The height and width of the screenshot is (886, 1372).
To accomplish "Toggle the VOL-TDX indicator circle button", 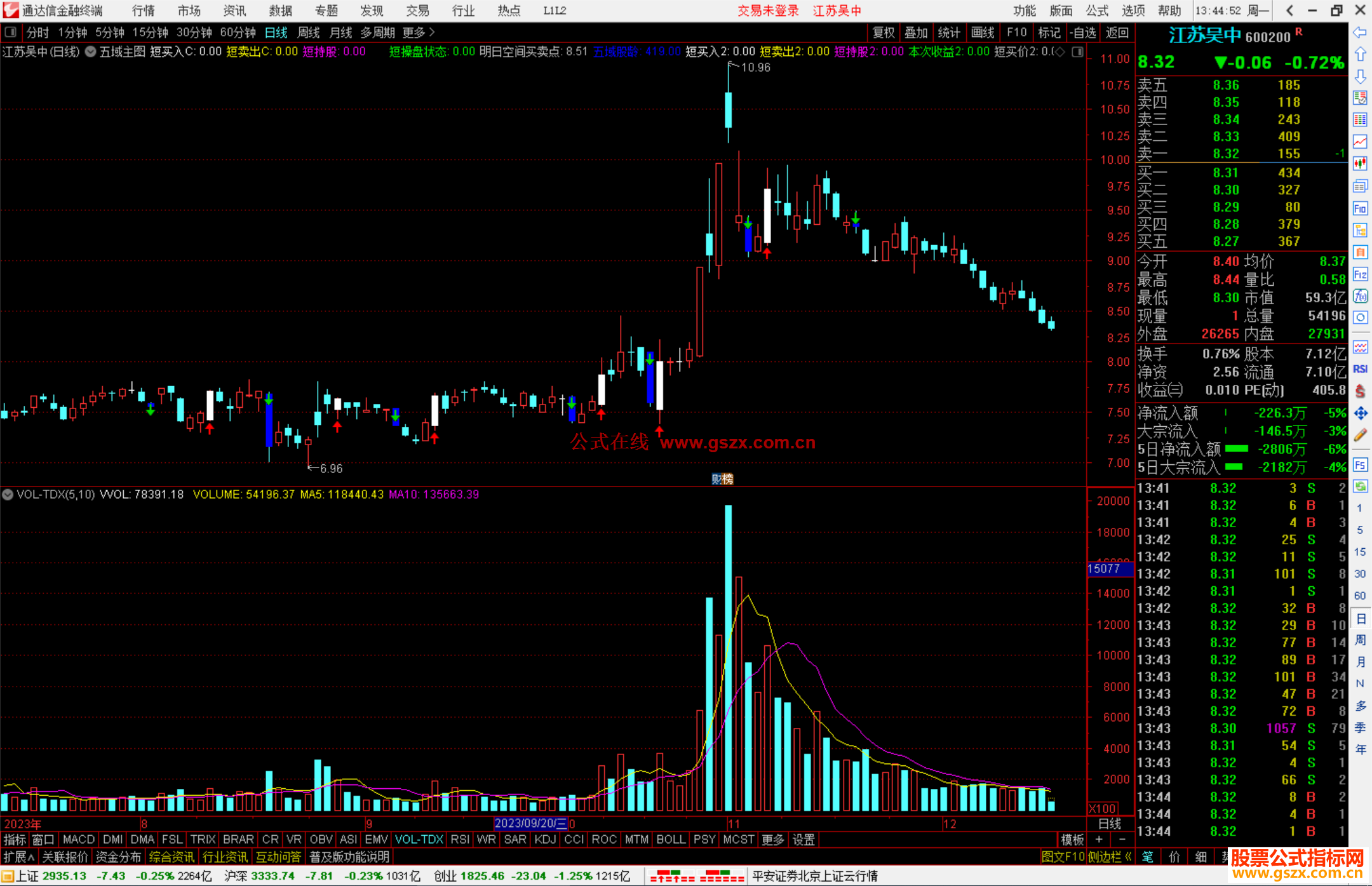I will click(x=8, y=494).
